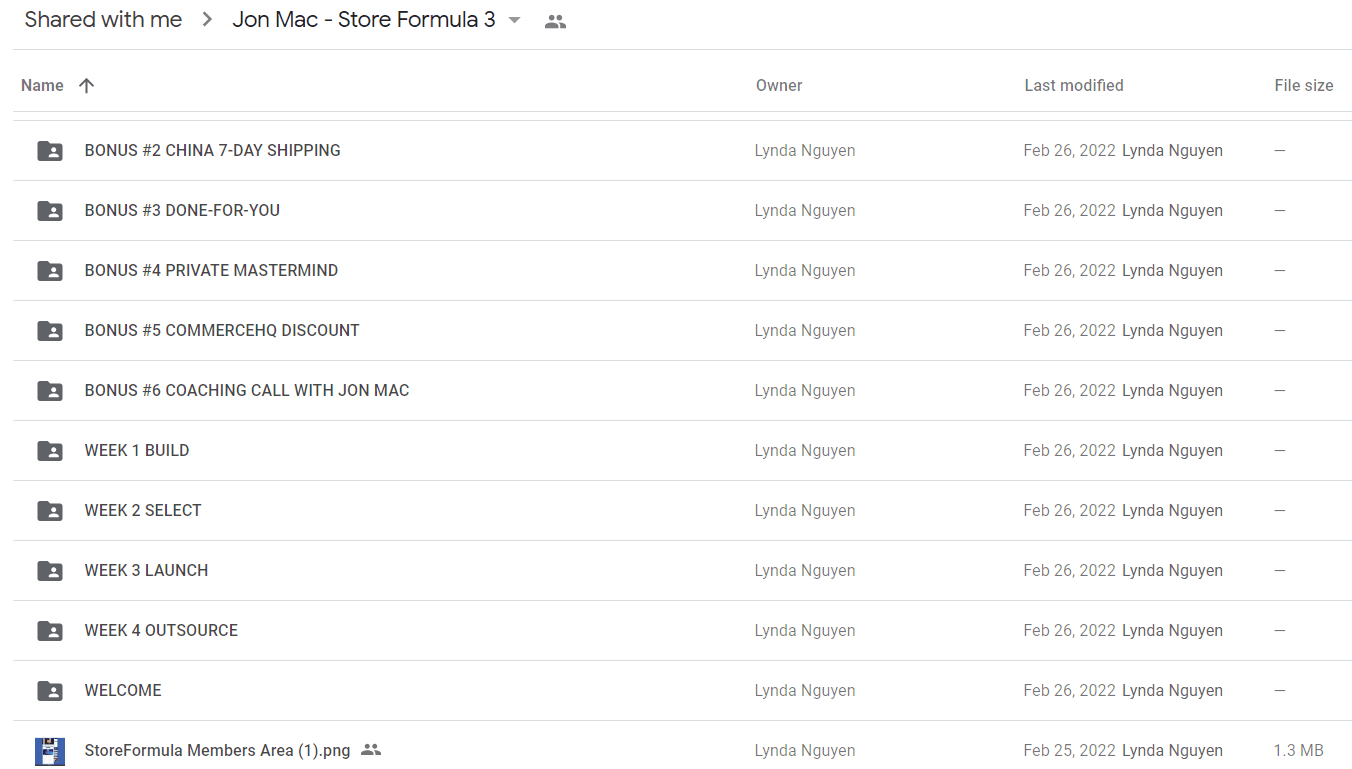Viewport: 1352px width, 769px height.
Task: Click the shared icon after StoreFormula Members Area (1).png
Action: pyautogui.click(x=371, y=750)
